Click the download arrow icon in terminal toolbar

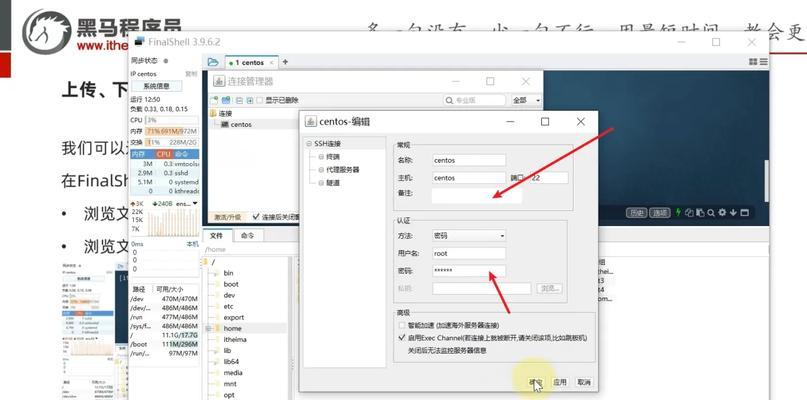pyautogui.click(x=733, y=212)
